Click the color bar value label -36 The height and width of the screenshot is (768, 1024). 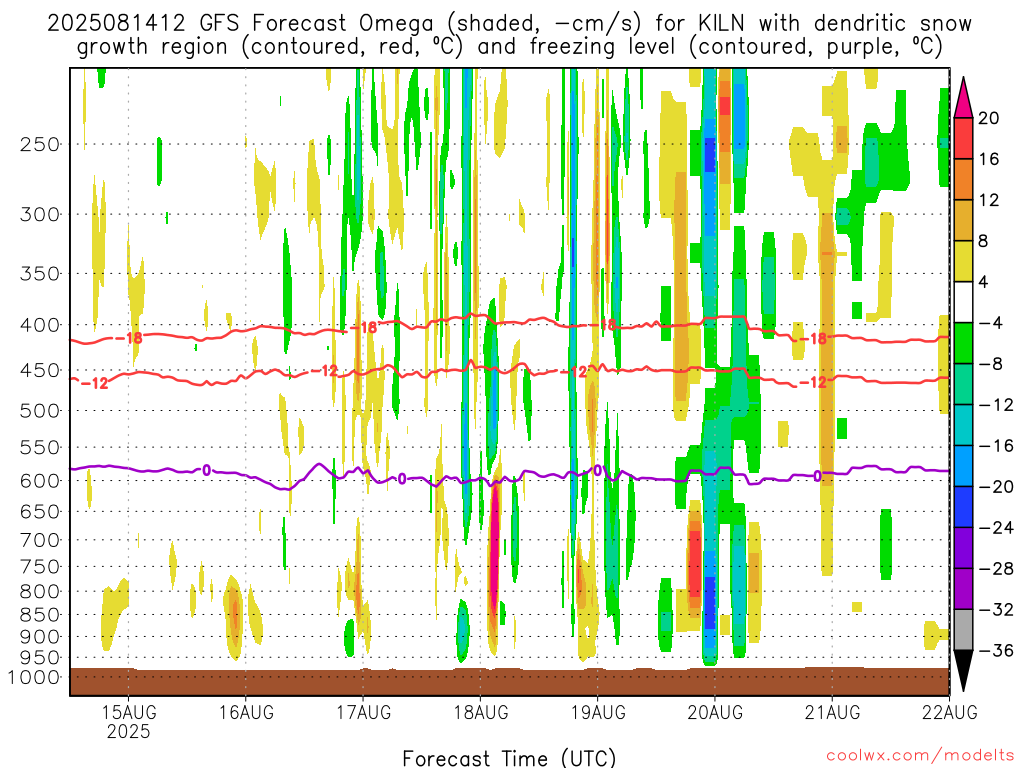(x=995, y=651)
